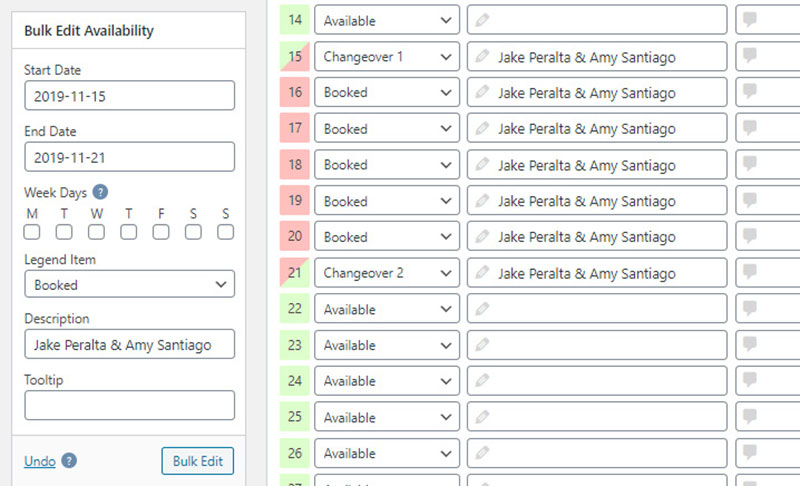Open tooltip comment icon for day 16
Screen dimensions: 800x486
tap(749, 92)
